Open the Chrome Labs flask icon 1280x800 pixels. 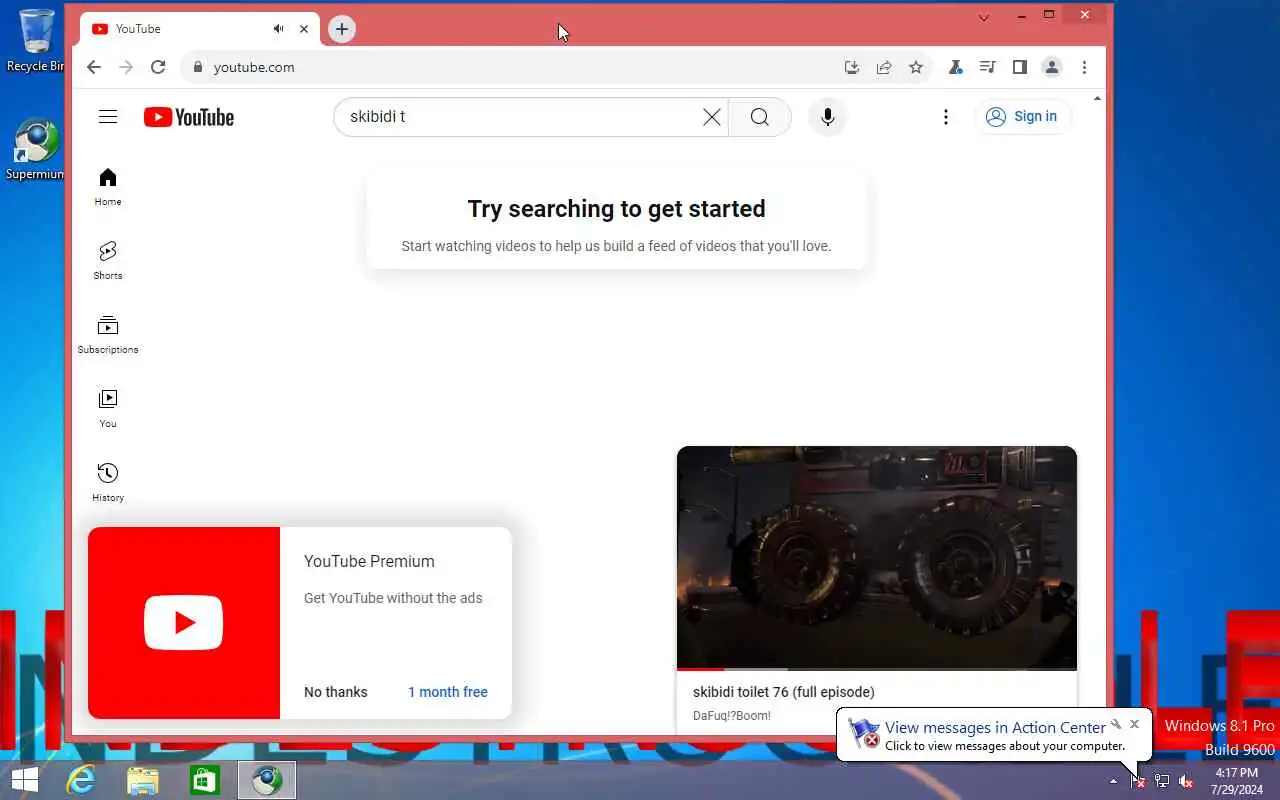click(955, 67)
